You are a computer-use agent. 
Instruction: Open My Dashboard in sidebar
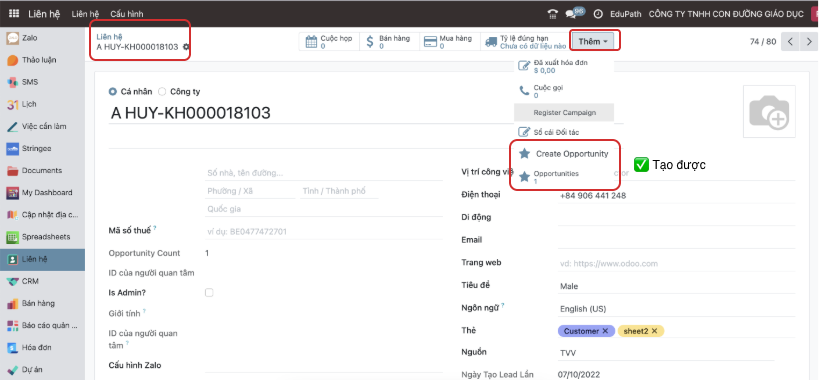tap(42, 193)
